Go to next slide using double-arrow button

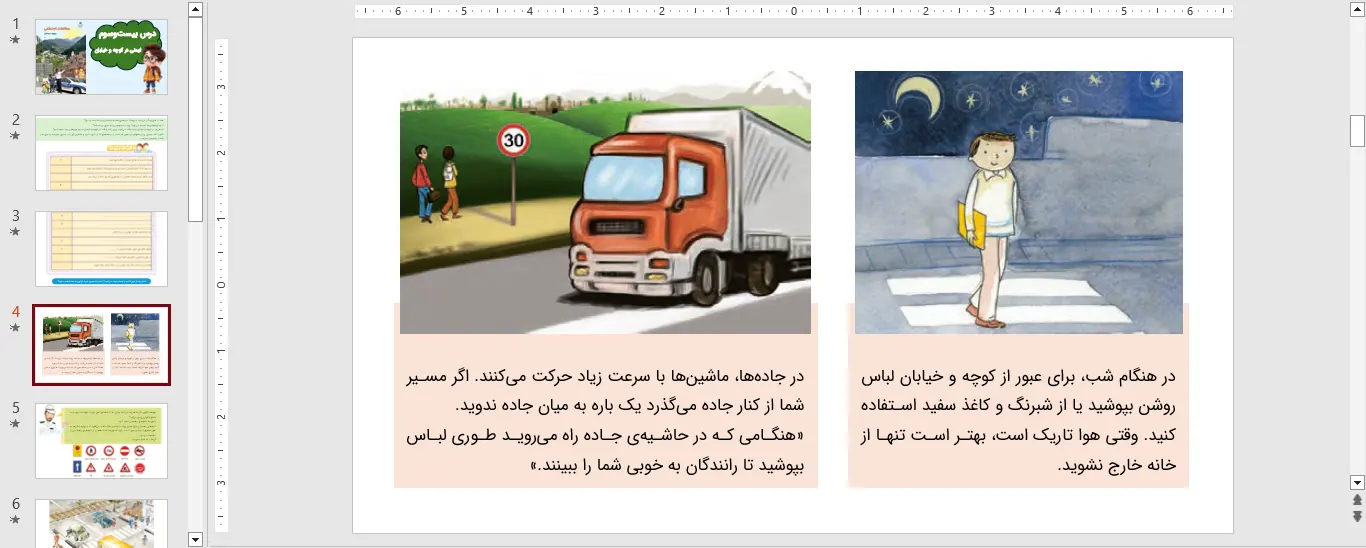[x=1357, y=516]
